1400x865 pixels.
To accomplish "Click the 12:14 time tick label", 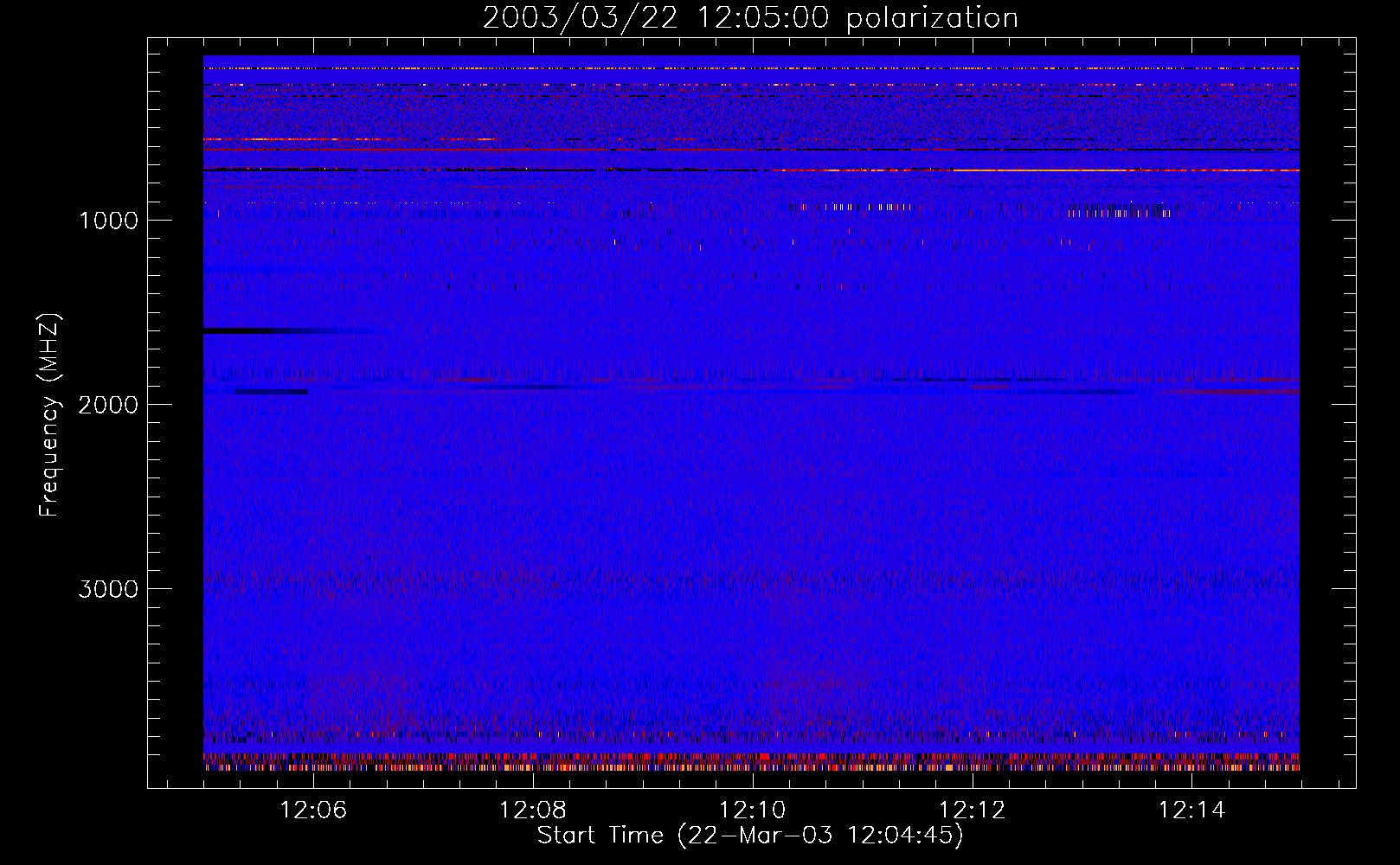I will [1192, 811].
